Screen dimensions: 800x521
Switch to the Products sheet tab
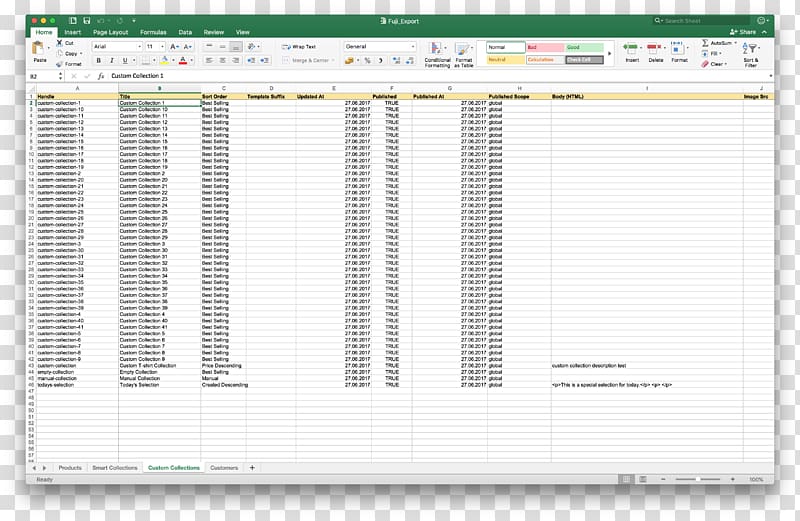(70, 467)
